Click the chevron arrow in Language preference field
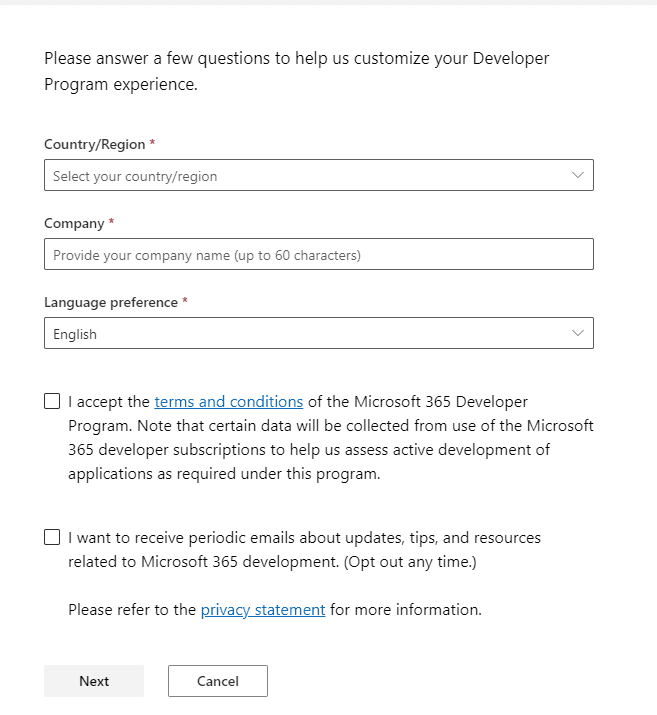657x715 pixels. [578, 333]
